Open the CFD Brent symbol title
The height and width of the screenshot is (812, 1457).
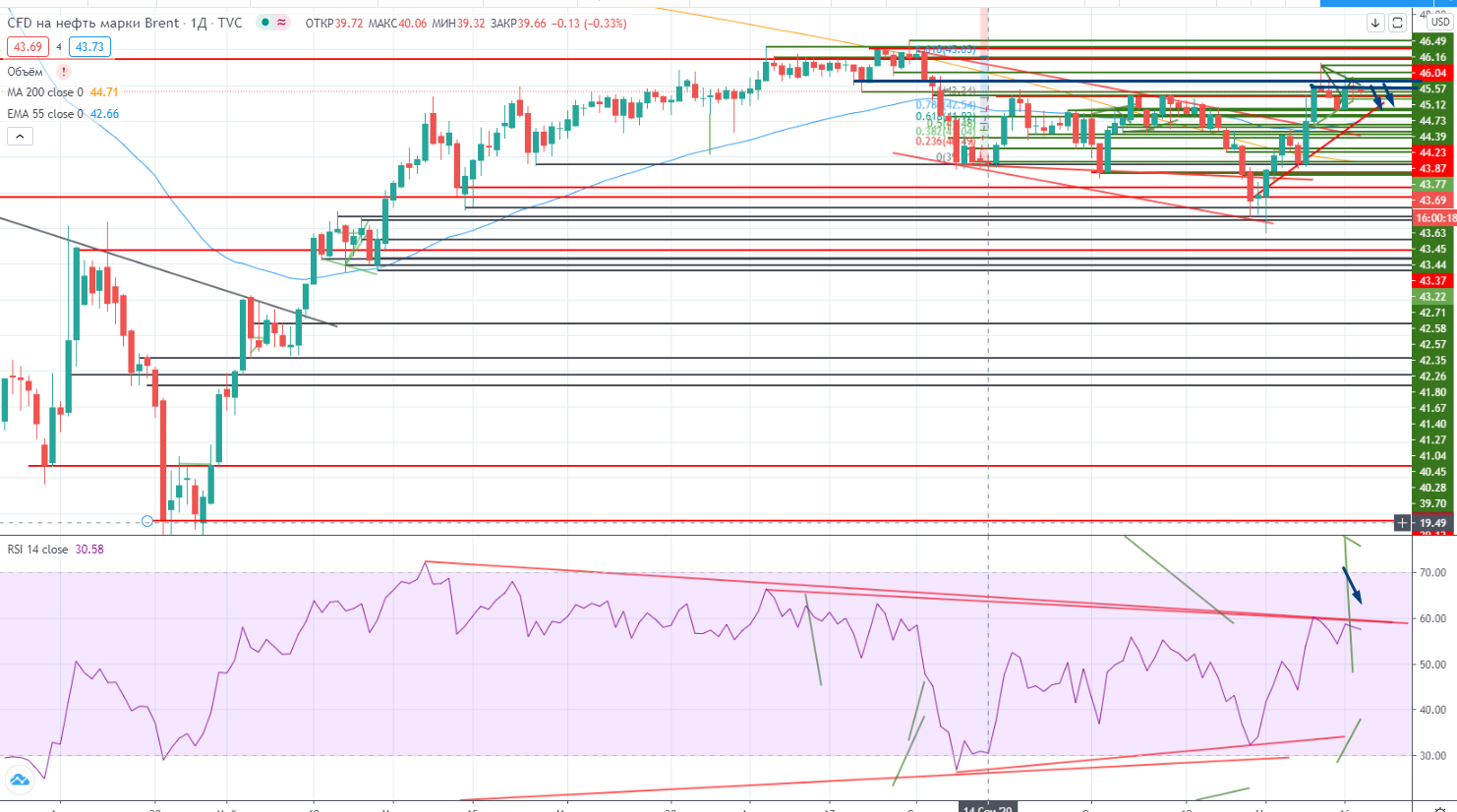125,23
